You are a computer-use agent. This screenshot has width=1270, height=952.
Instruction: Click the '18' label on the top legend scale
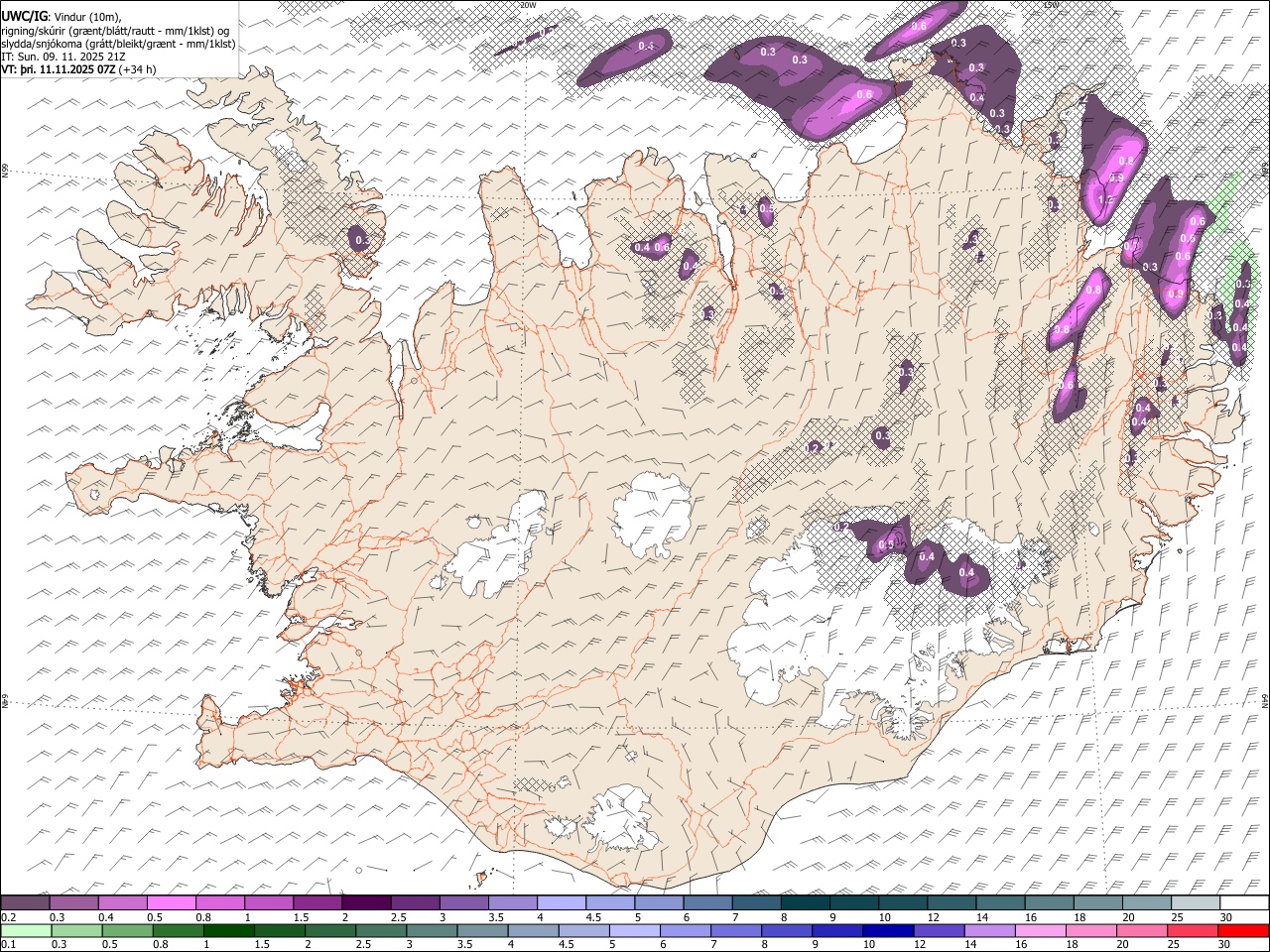[1079, 917]
